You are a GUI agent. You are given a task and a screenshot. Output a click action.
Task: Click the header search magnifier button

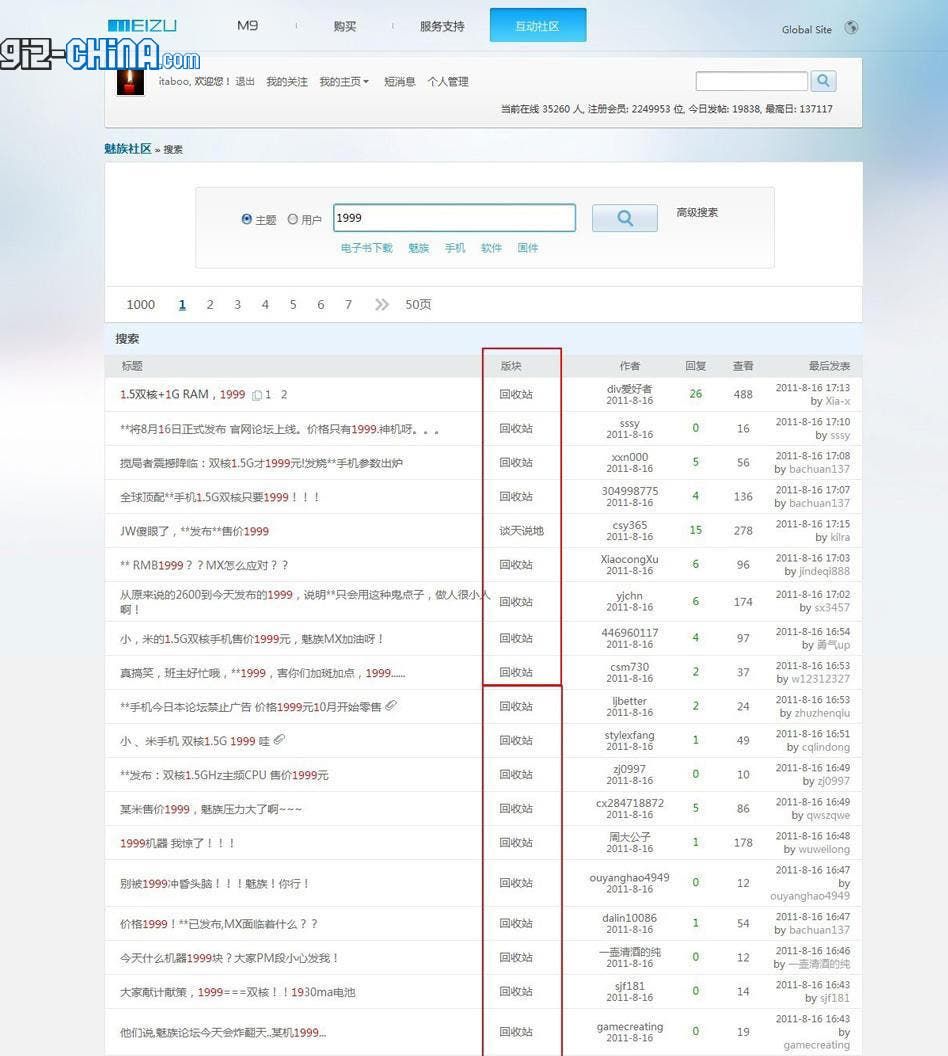(x=823, y=81)
